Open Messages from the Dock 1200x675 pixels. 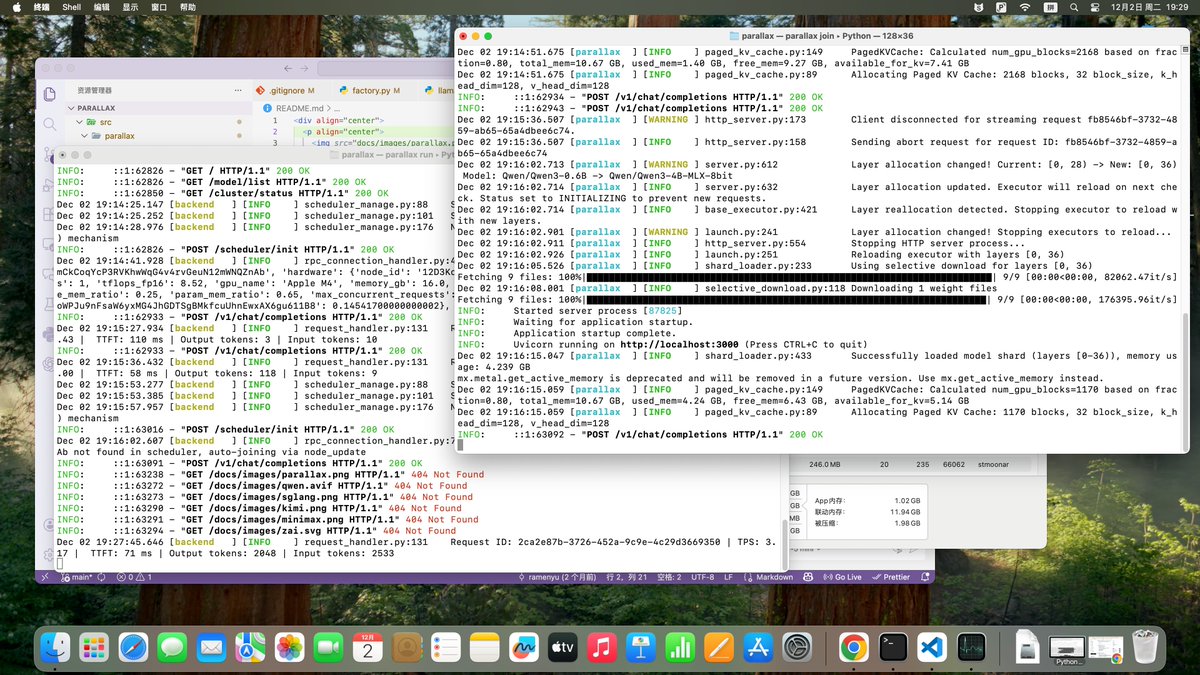172,647
